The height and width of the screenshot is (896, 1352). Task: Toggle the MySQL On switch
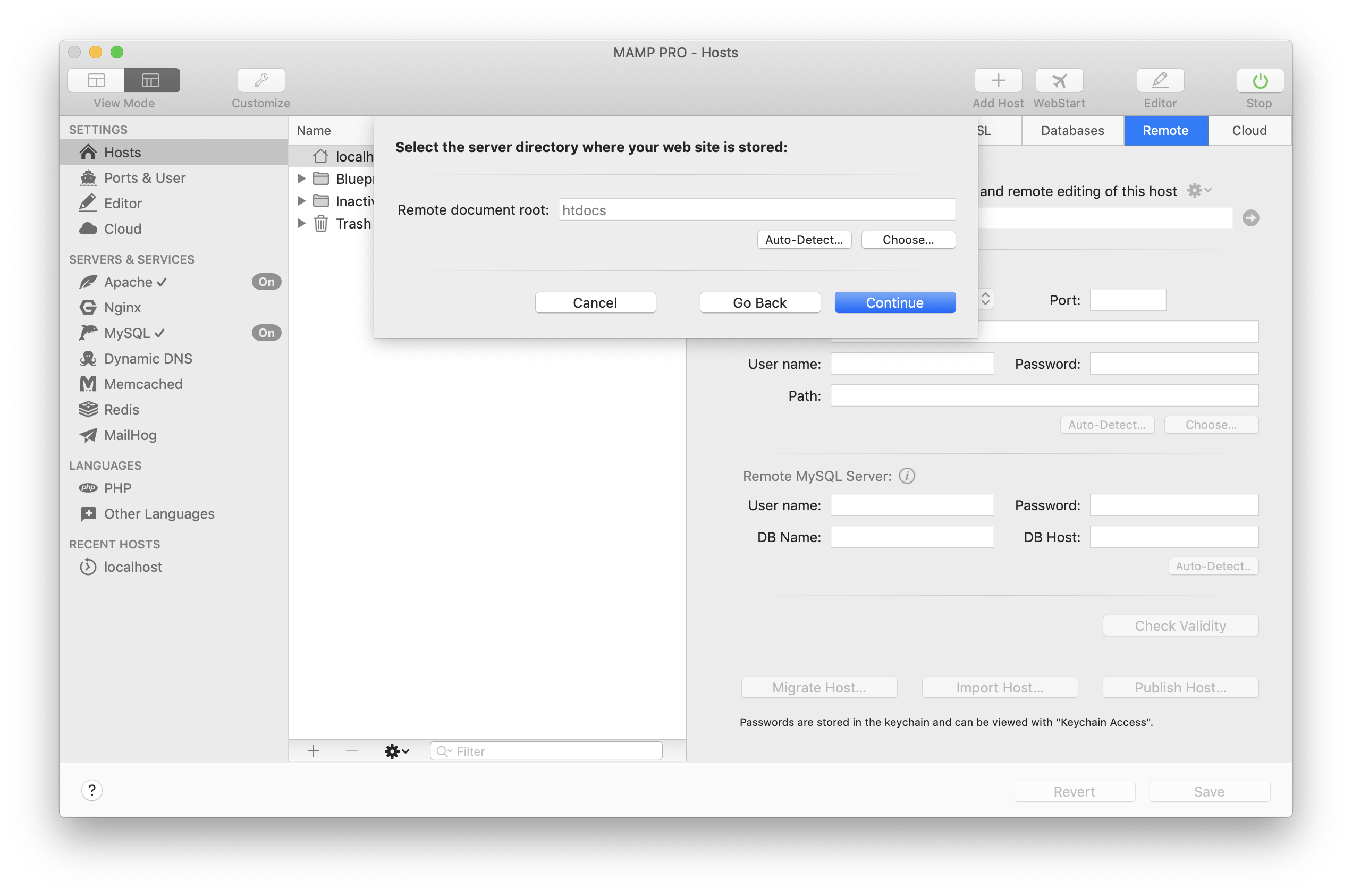click(266, 332)
